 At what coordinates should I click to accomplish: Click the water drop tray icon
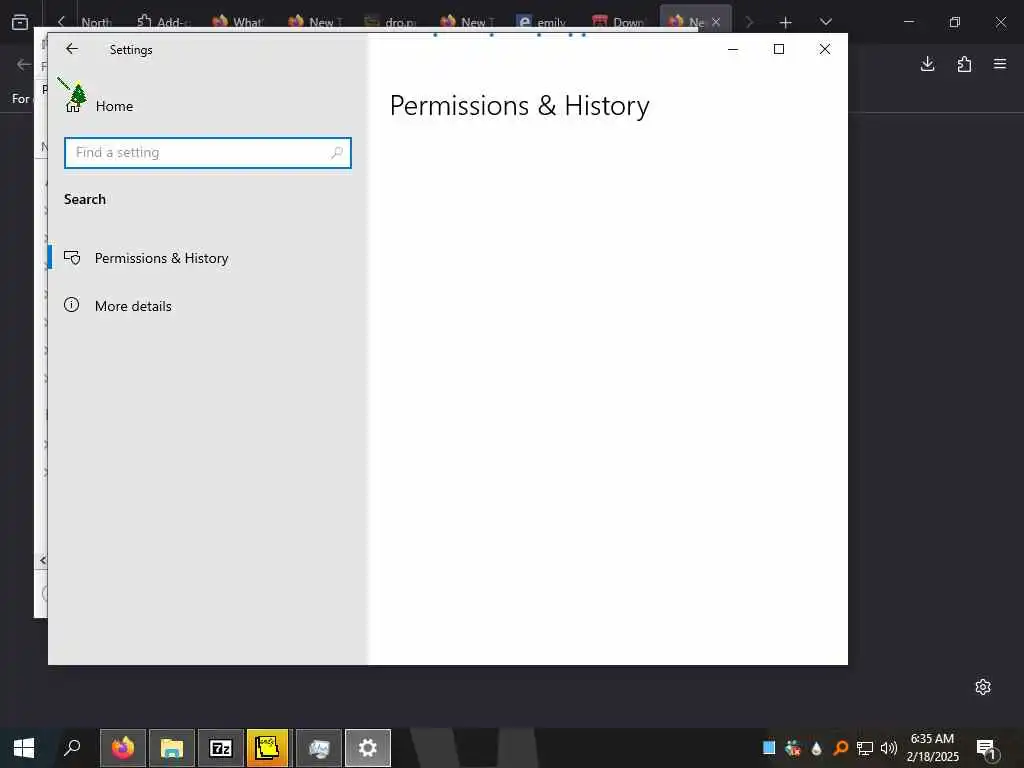(x=816, y=748)
